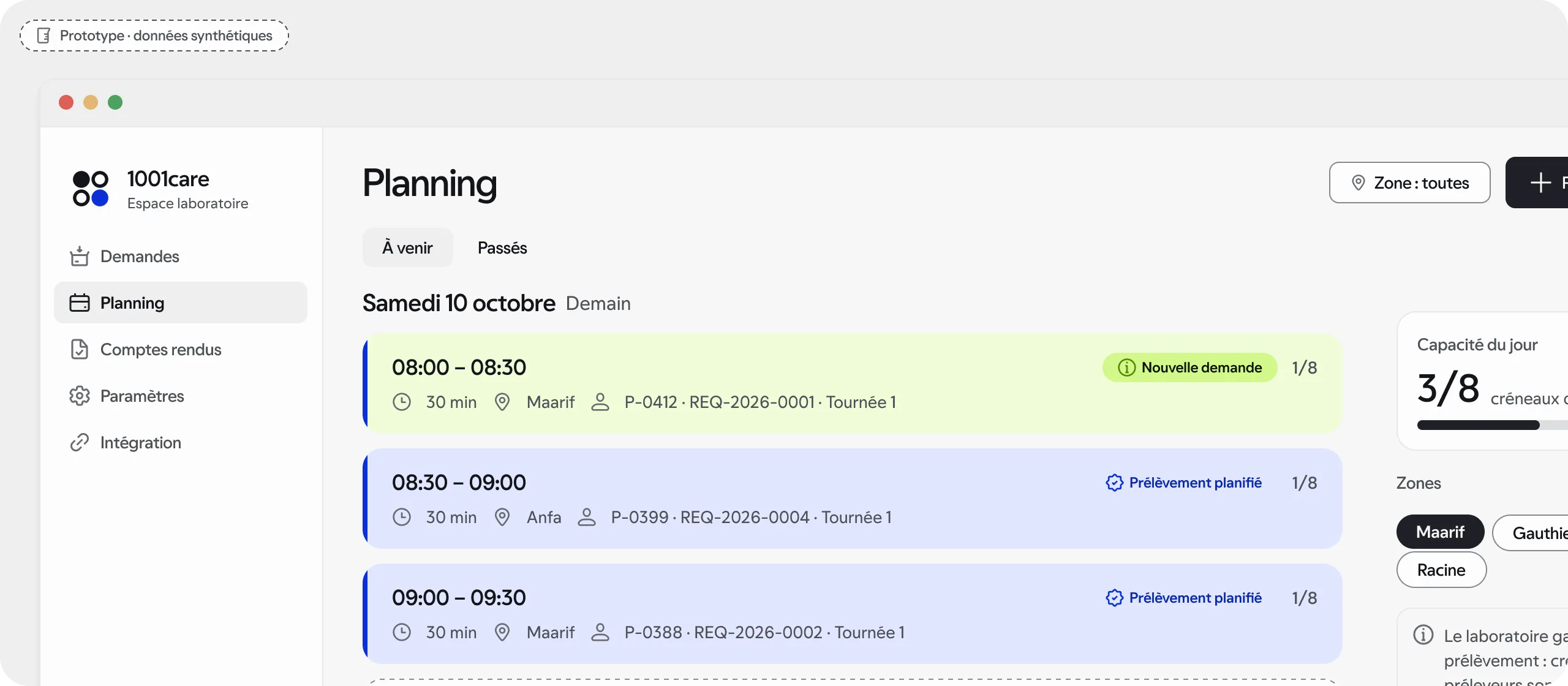Image resolution: width=1568 pixels, height=686 pixels.
Task: Open the Zone : toutes filter dropdown
Action: pos(1409,183)
